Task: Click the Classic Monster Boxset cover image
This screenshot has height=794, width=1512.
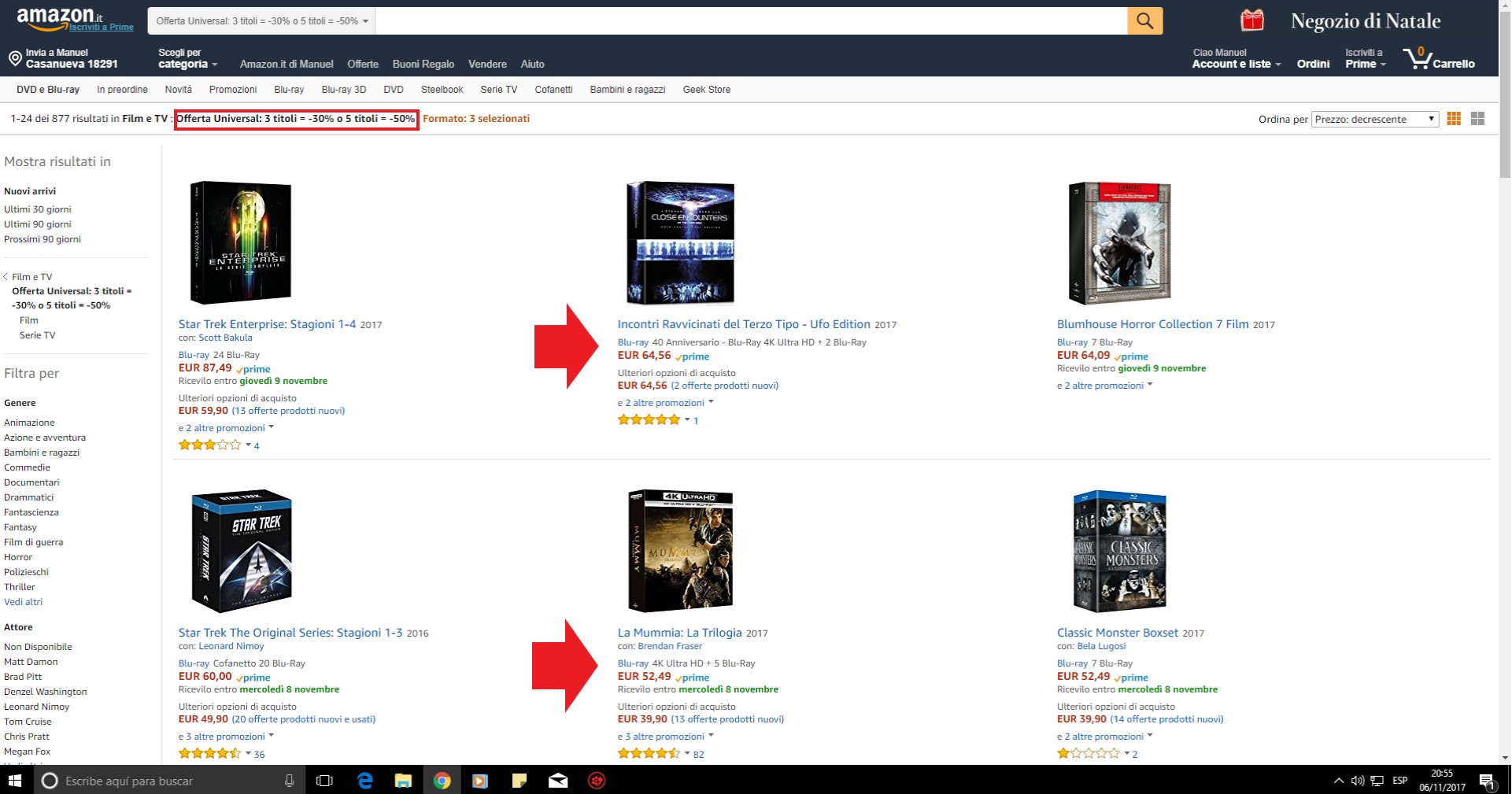Action: pyautogui.click(x=1119, y=552)
